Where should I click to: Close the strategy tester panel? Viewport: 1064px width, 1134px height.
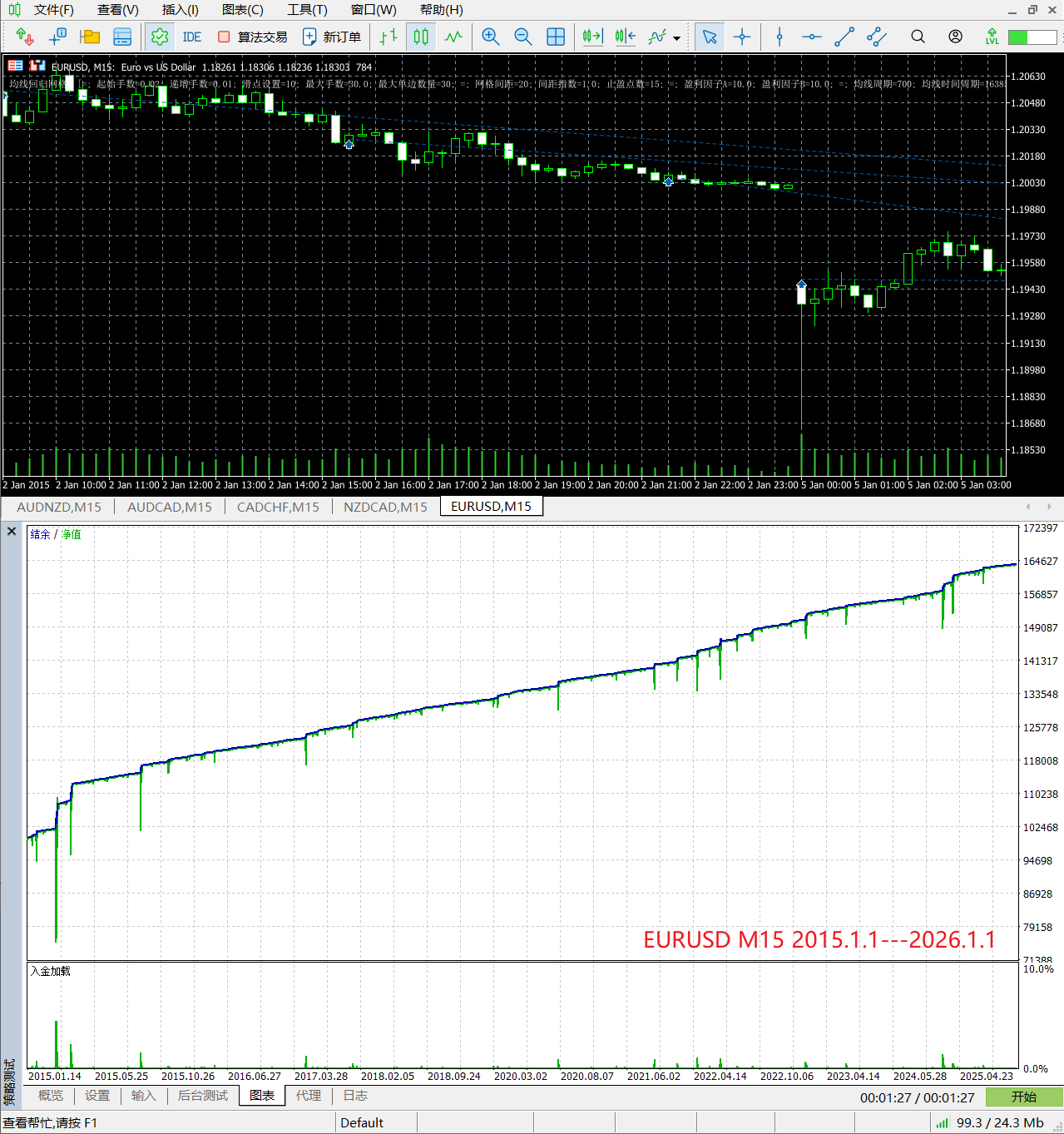[12, 532]
